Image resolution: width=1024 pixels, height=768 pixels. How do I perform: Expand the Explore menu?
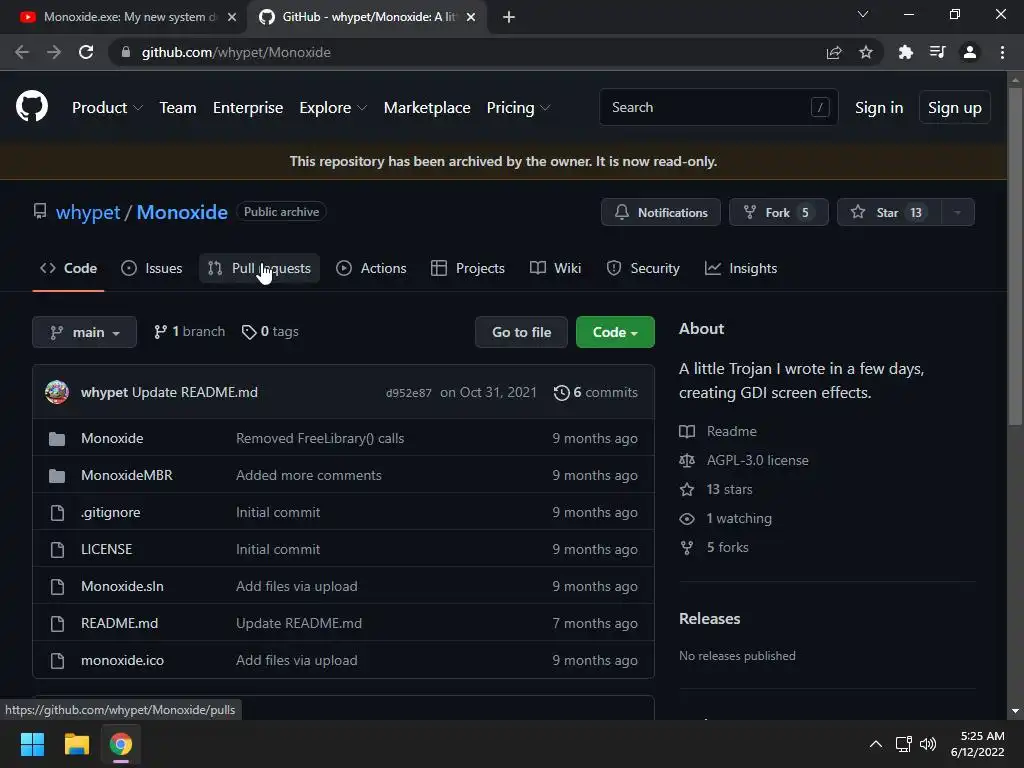[x=333, y=108]
